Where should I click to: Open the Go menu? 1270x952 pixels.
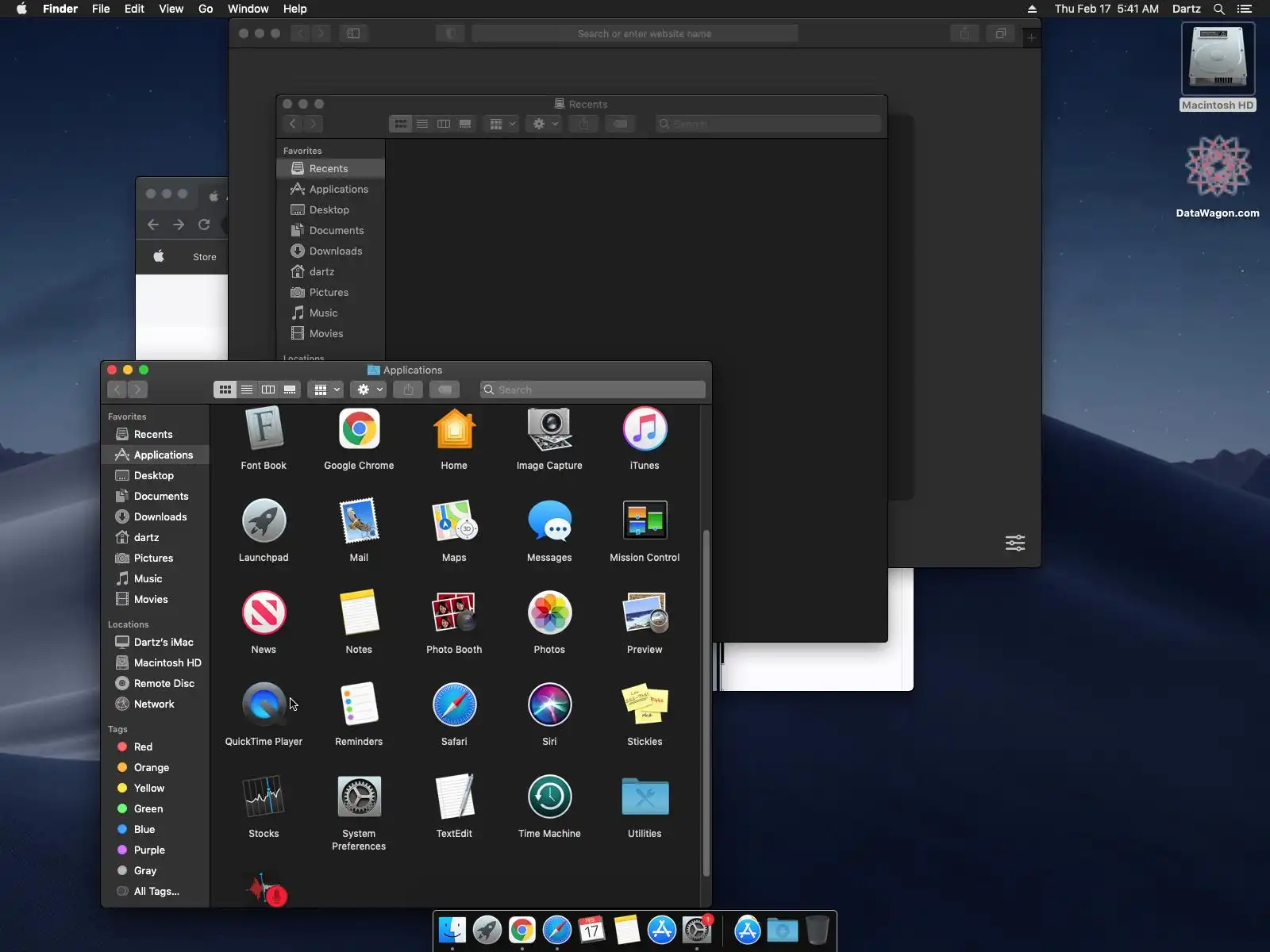click(x=206, y=9)
